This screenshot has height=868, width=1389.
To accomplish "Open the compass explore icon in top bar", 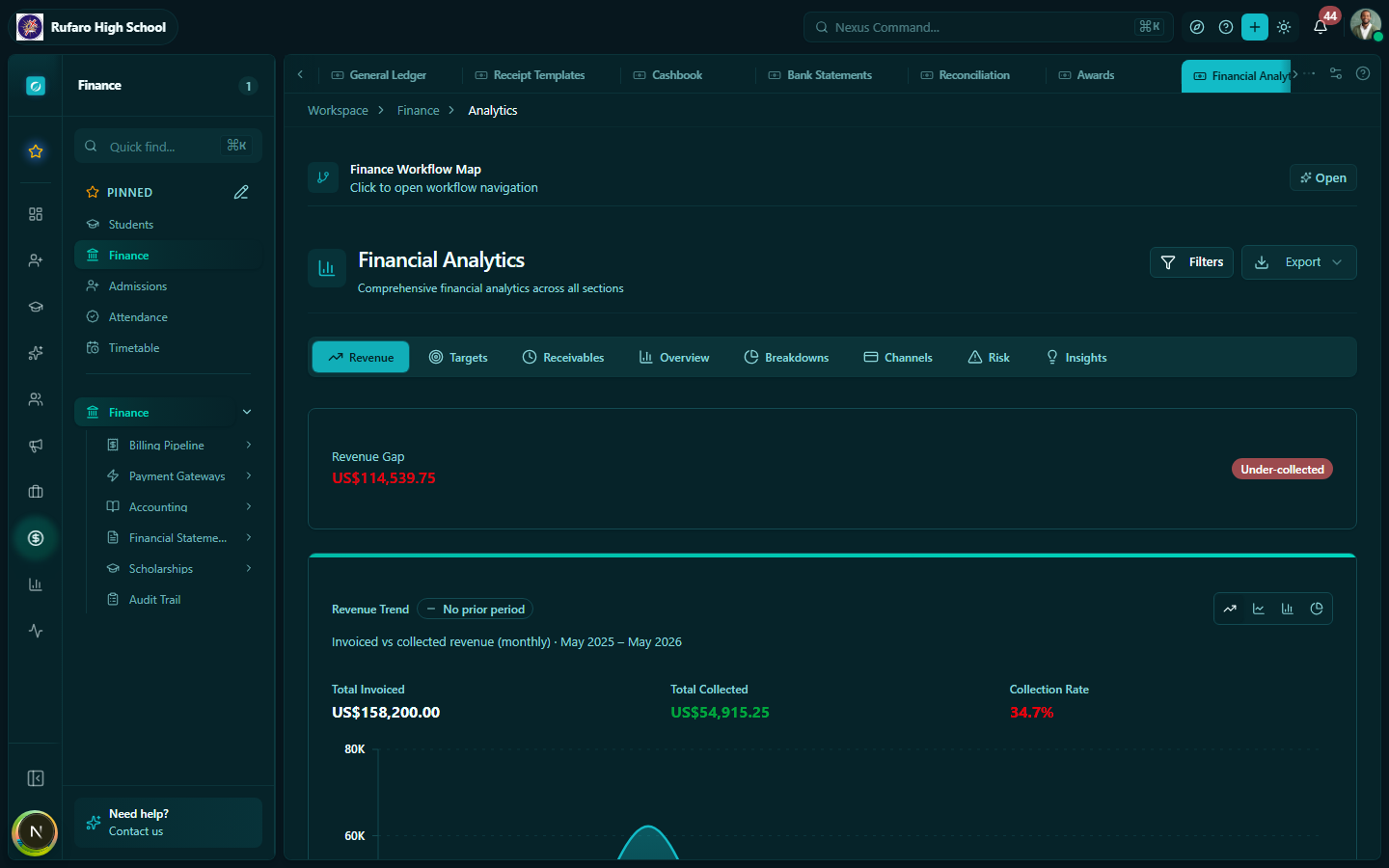I will (x=1197, y=27).
